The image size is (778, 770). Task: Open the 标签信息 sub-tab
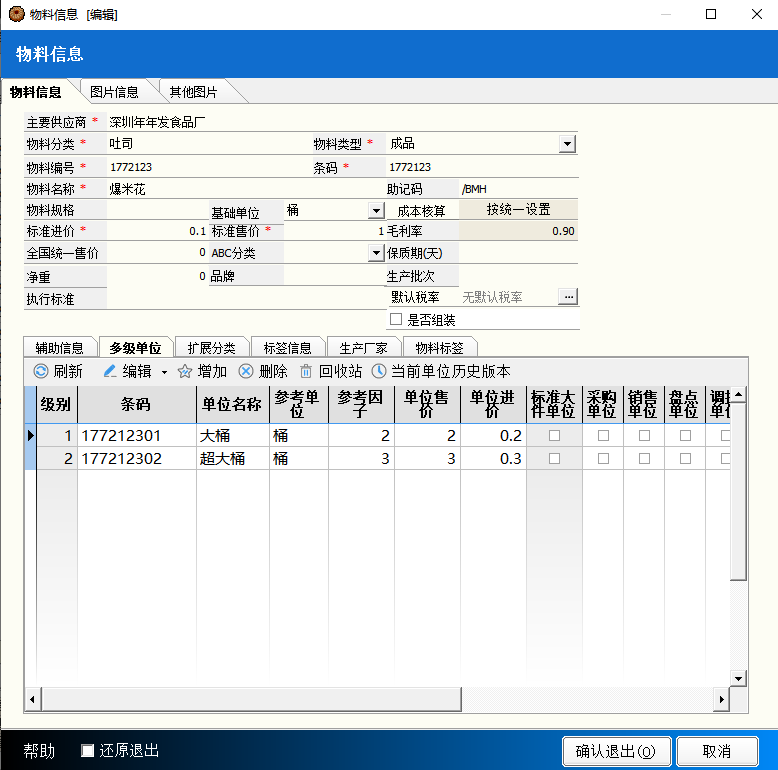click(x=288, y=348)
